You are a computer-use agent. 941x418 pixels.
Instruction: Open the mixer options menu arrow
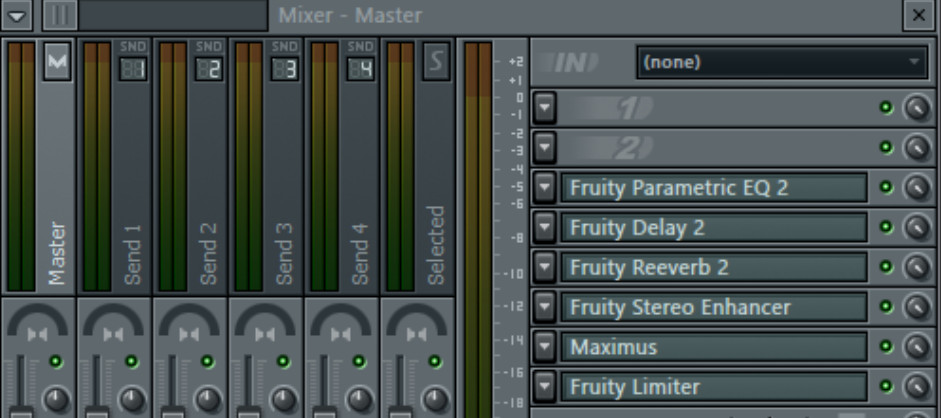[x=16, y=16]
